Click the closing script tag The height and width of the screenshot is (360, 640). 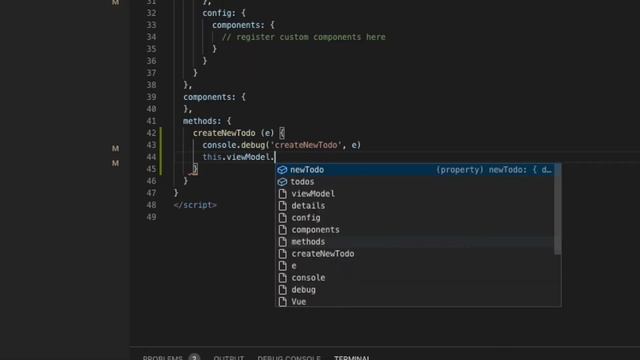coord(195,205)
